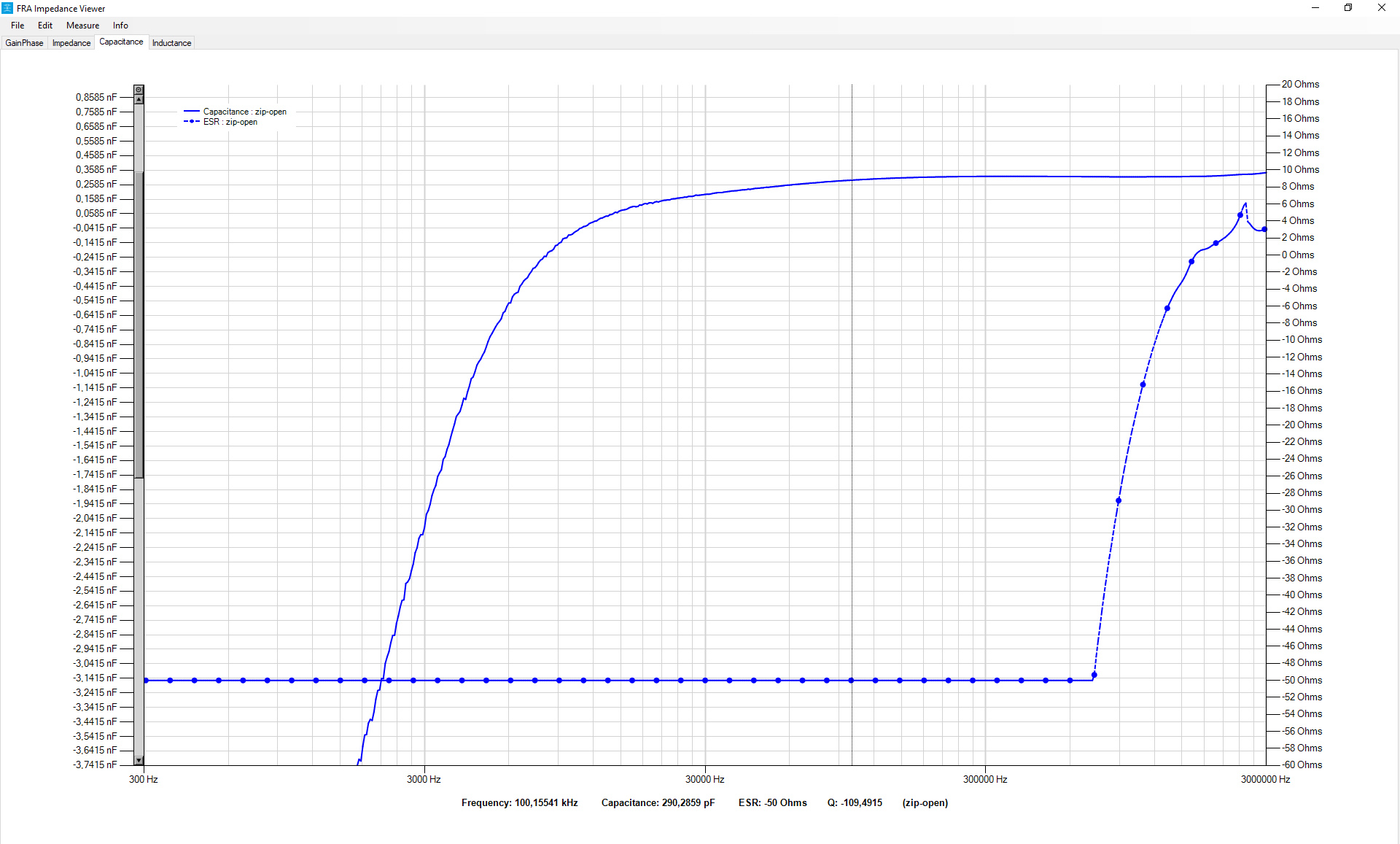Click the vertical cursor marker at 100 kHz

(x=852, y=425)
